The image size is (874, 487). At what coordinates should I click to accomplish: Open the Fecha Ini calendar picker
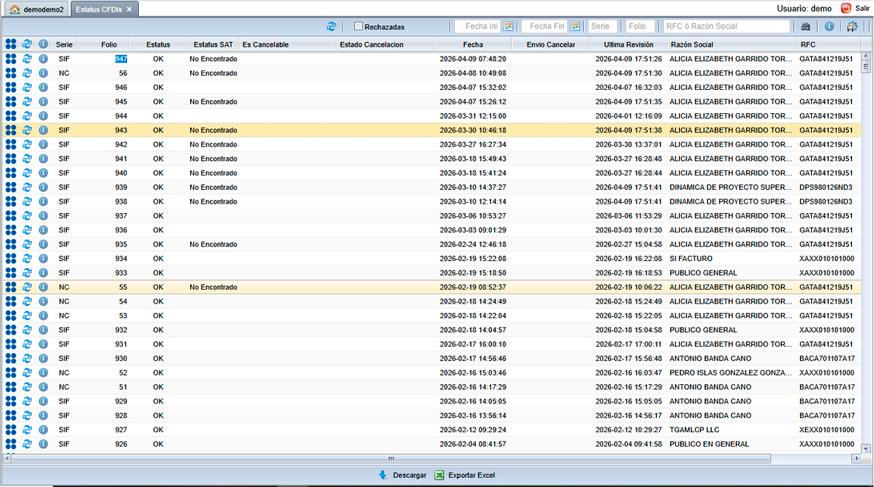click(508, 26)
